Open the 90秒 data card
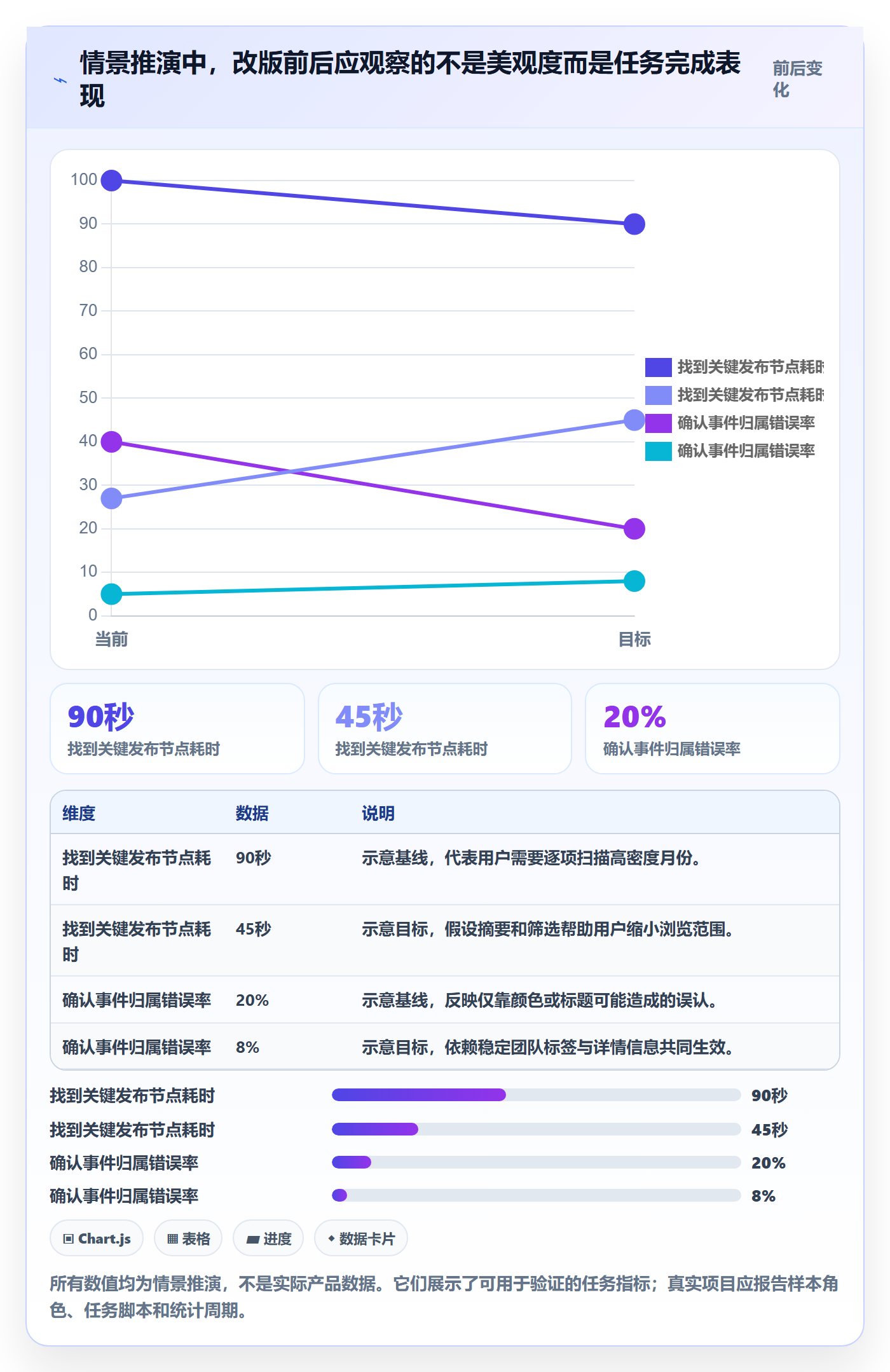Image resolution: width=890 pixels, height=1372 pixels. [177, 729]
